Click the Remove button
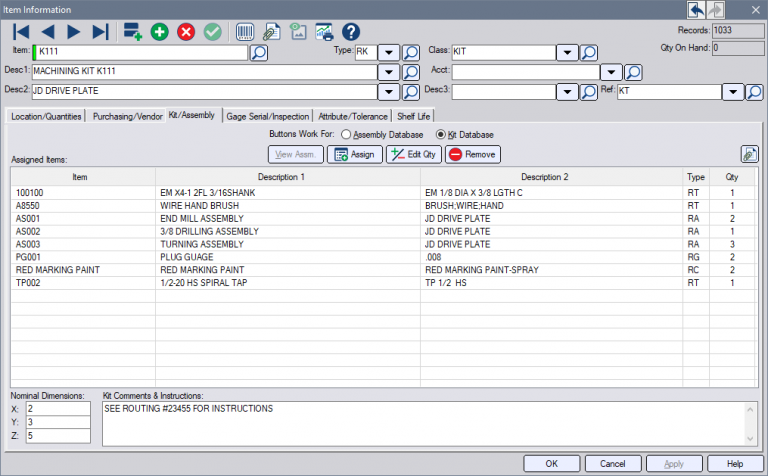This screenshot has width=768, height=476. [x=472, y=154]
